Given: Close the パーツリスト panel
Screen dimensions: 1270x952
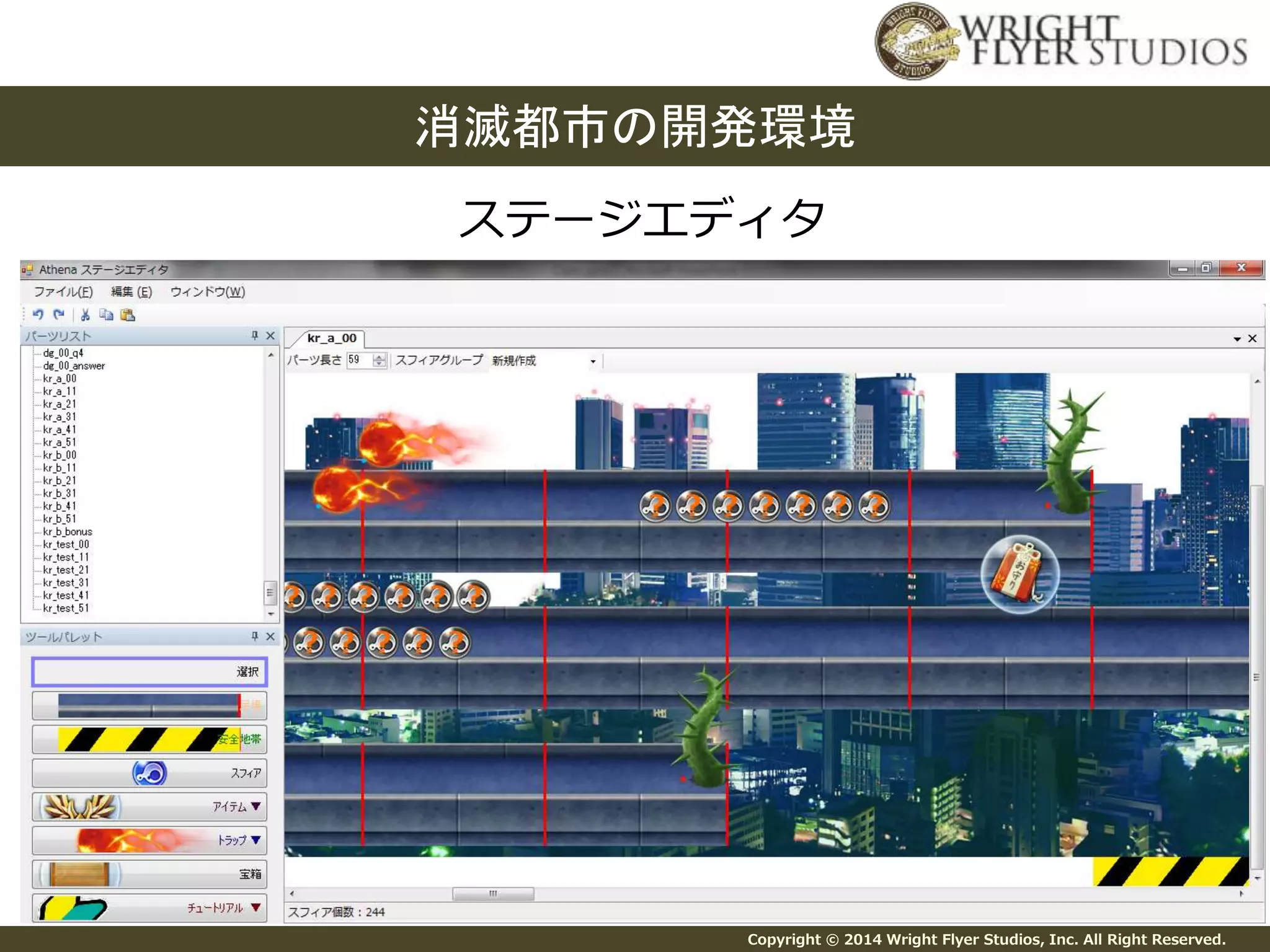Looking at the screenshot, I should (x=270, y=335).
